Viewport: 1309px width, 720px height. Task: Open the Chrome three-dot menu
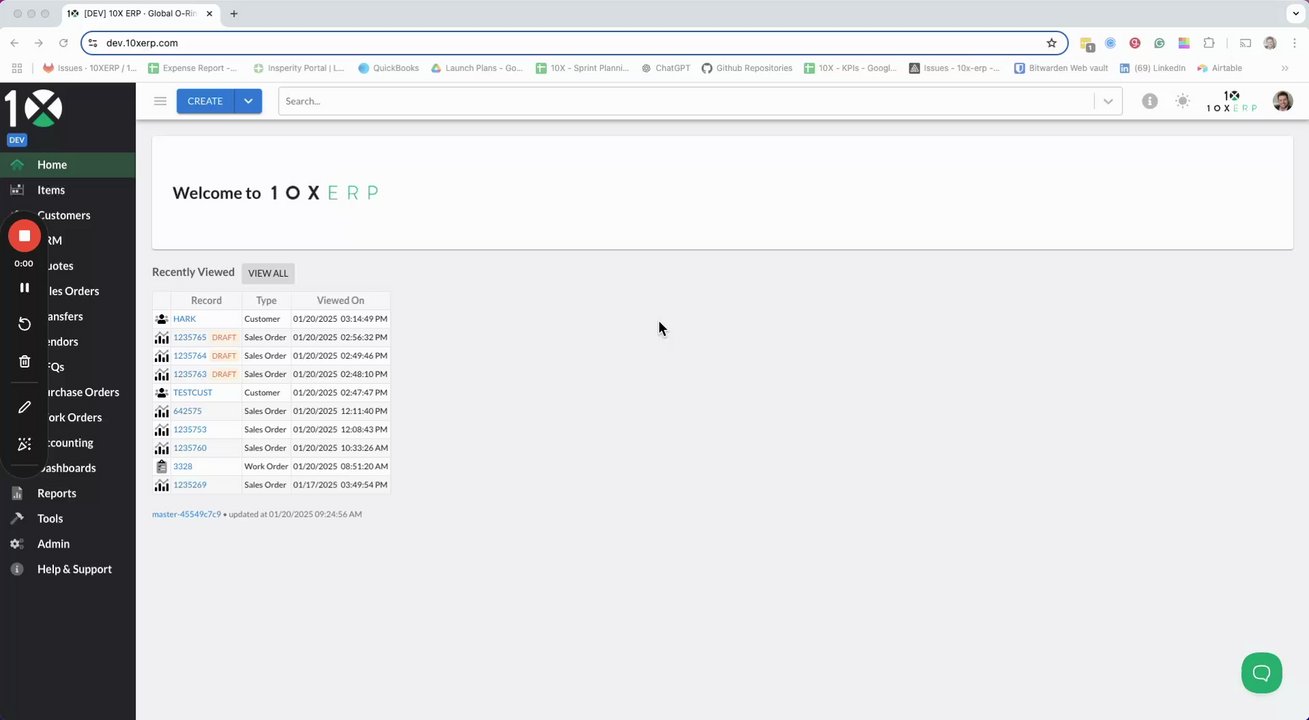pos(1294,43)
